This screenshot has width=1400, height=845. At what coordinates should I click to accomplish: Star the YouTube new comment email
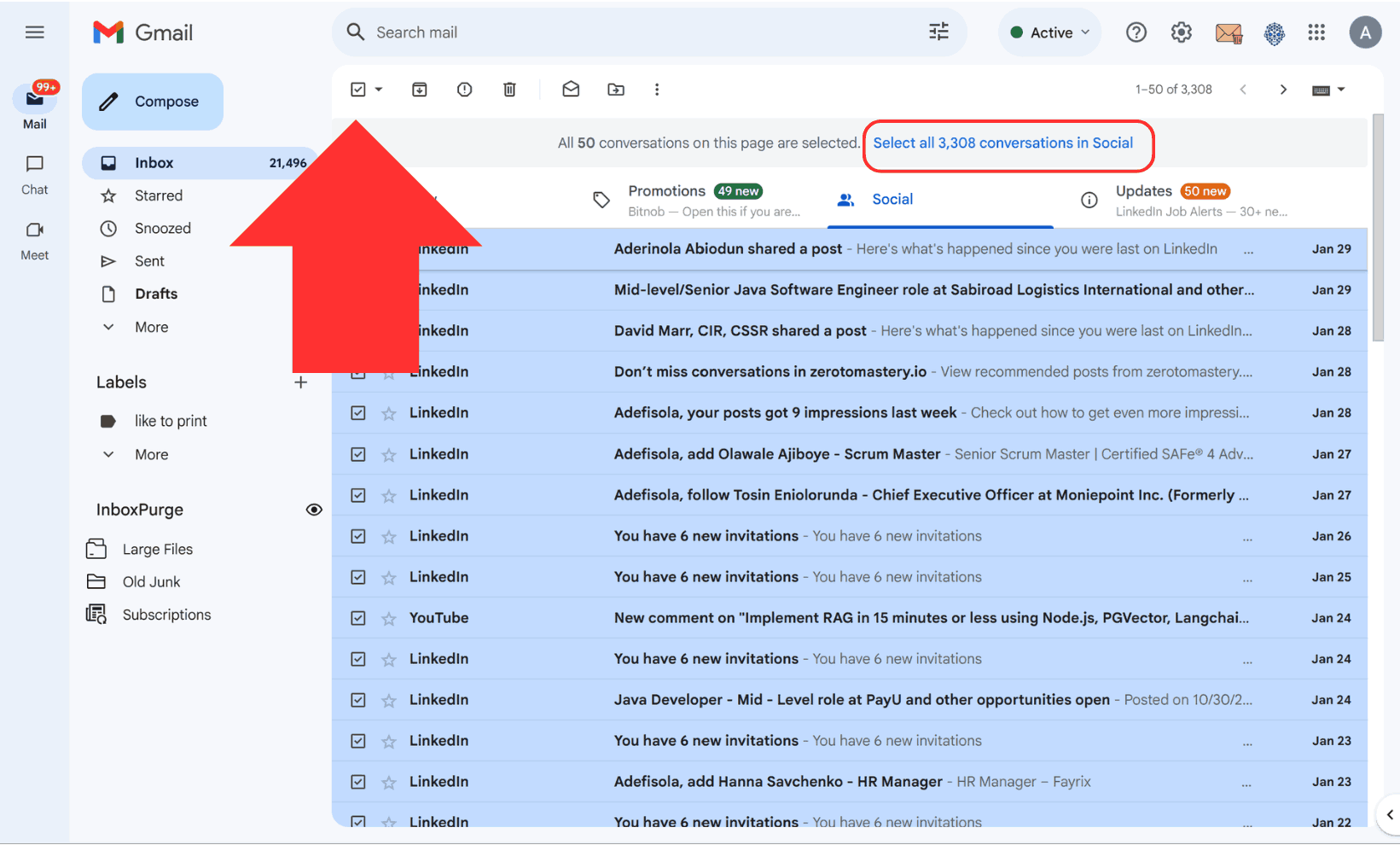coord(389,619)
